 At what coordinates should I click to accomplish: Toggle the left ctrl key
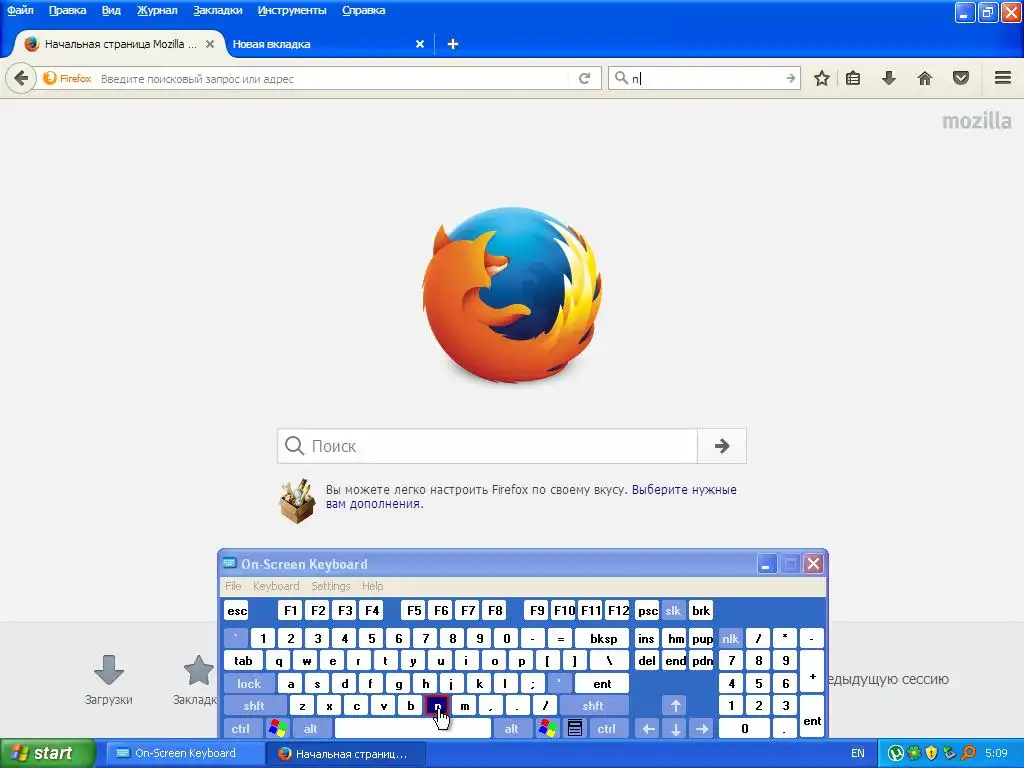tap(241, 728)
